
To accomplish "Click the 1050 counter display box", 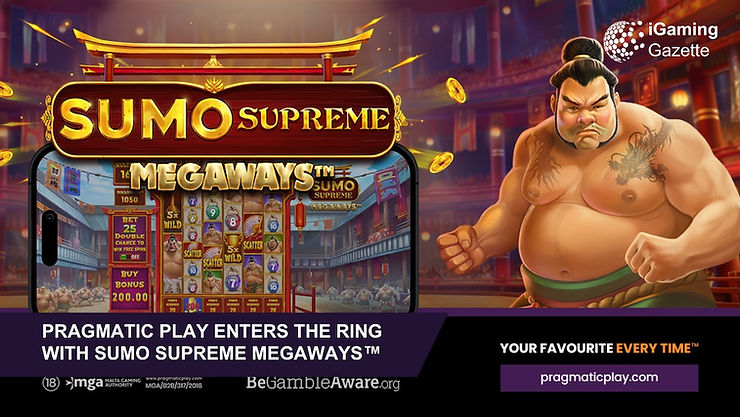I will [x=129, y=199].
